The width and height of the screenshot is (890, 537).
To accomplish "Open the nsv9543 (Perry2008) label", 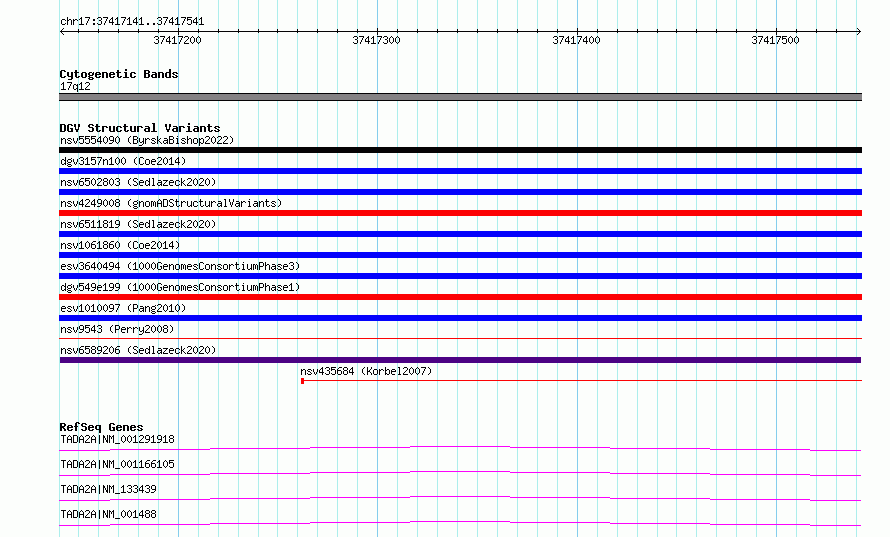I will pos(117,329).
